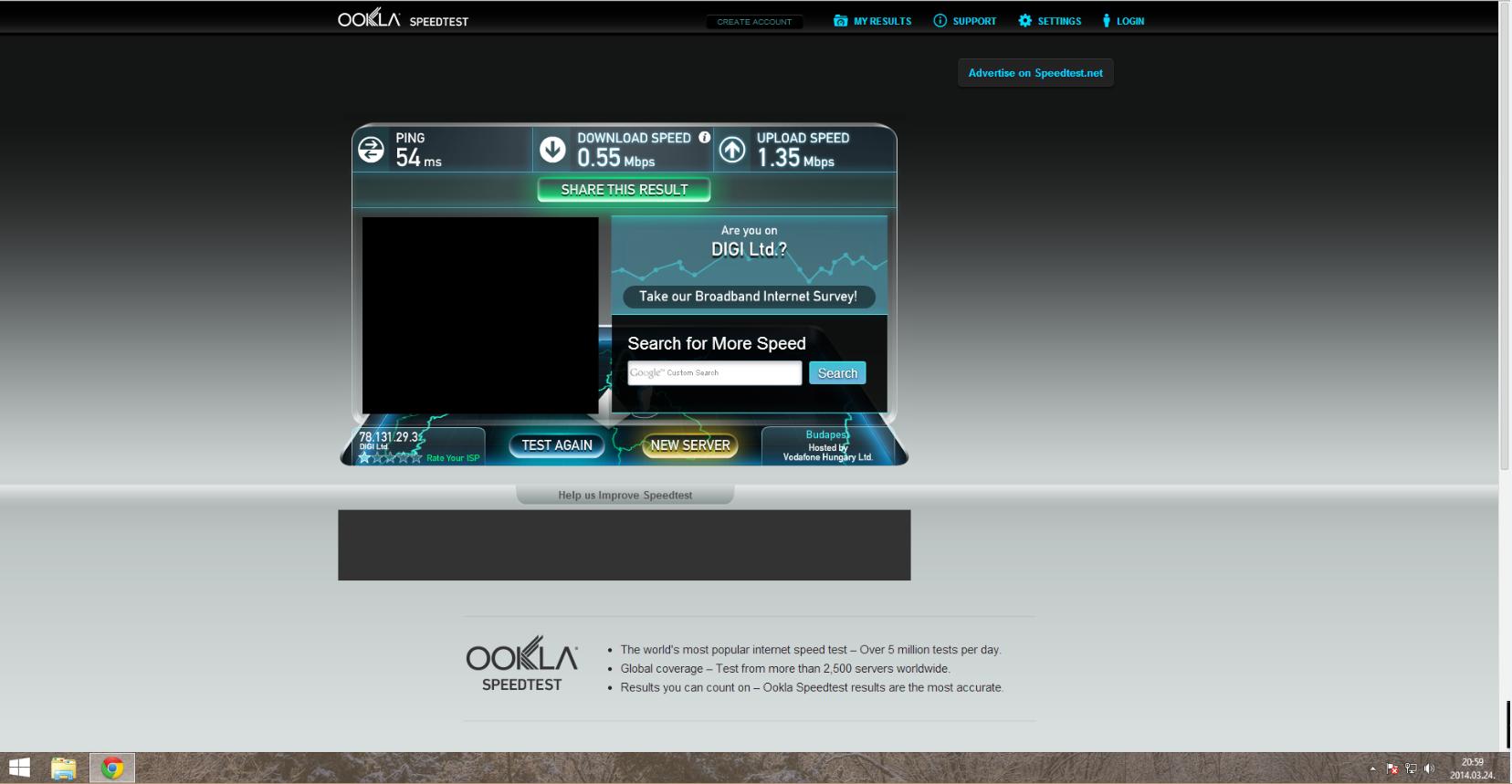The image size is (1512, 784).
Task: Click the New Server button
Action: coord(690,445)
